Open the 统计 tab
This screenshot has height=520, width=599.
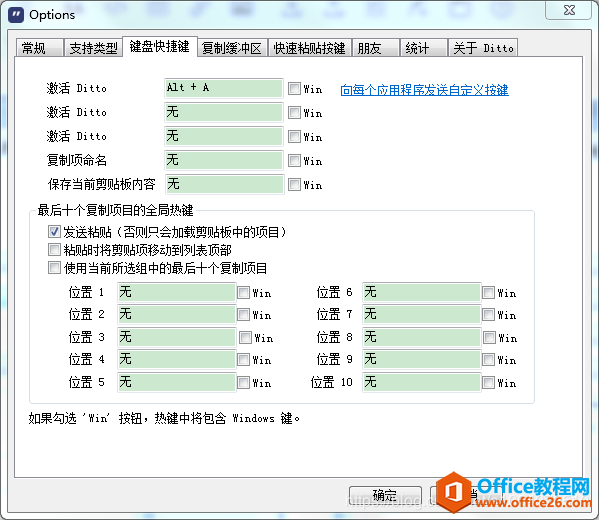pos(423,48)
